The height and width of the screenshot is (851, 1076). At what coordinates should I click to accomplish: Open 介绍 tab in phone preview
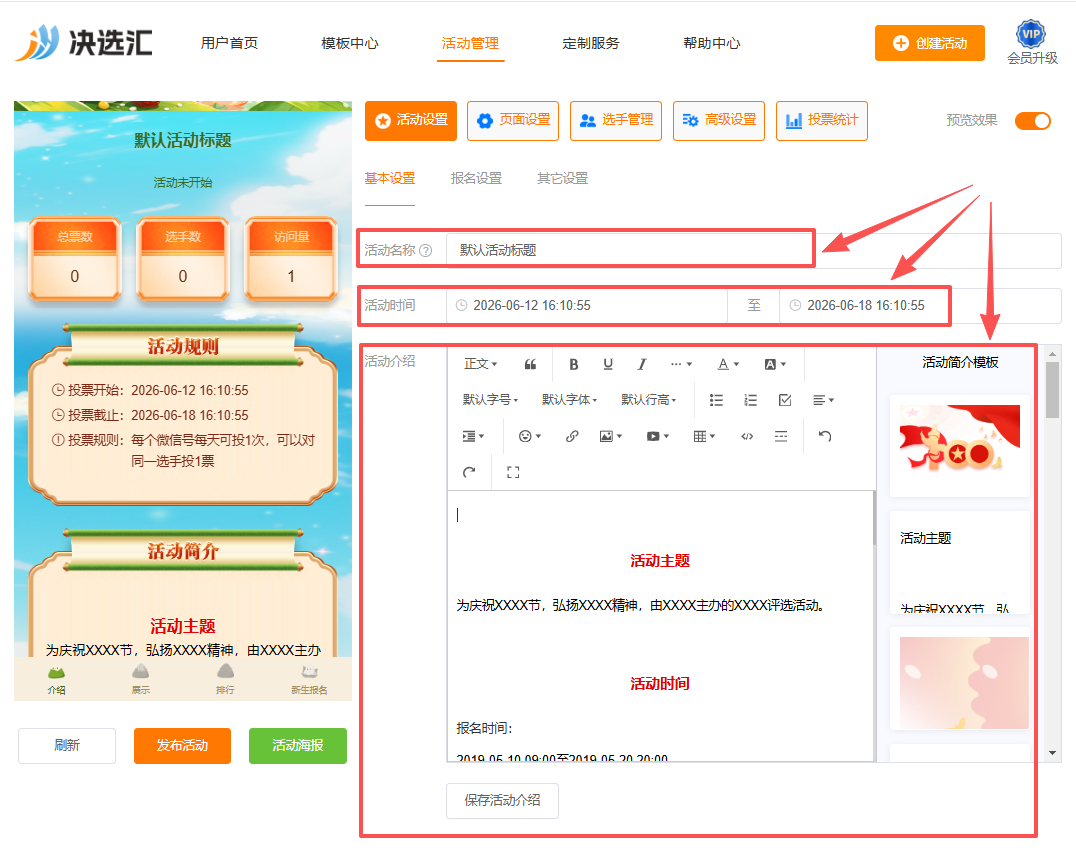[56, 679]
